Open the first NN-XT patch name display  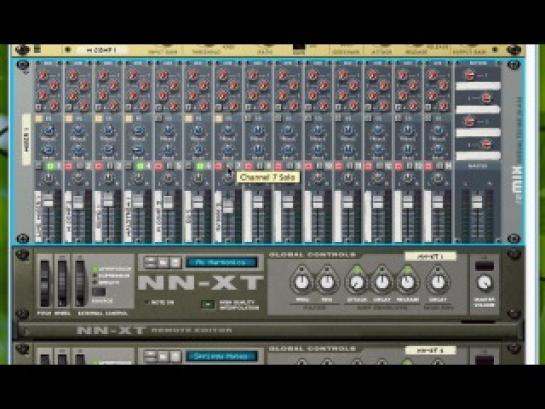221,262
